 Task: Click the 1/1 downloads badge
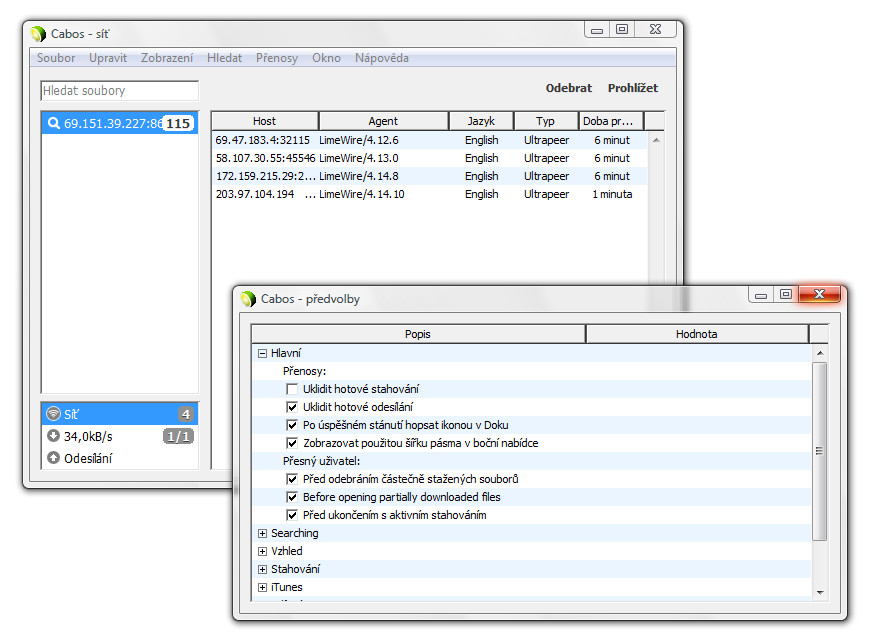(x=178, y=436)
